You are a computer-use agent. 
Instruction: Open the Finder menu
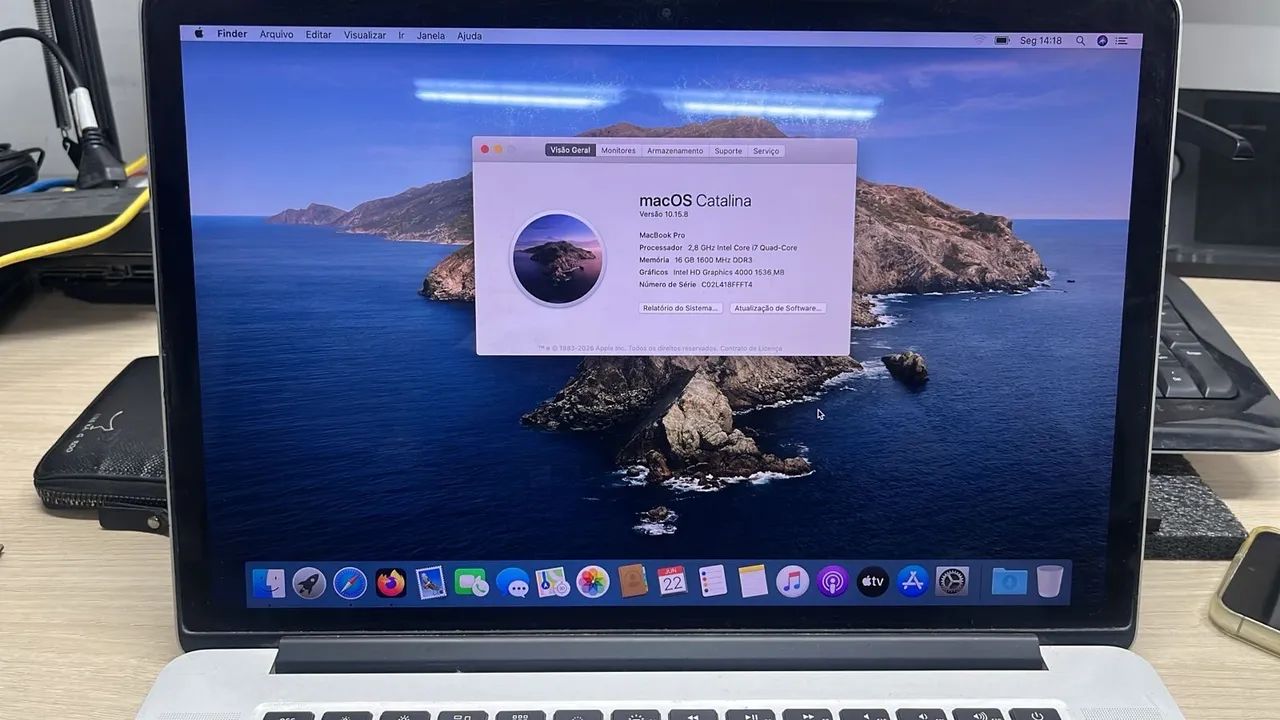[x=232, y=34]
